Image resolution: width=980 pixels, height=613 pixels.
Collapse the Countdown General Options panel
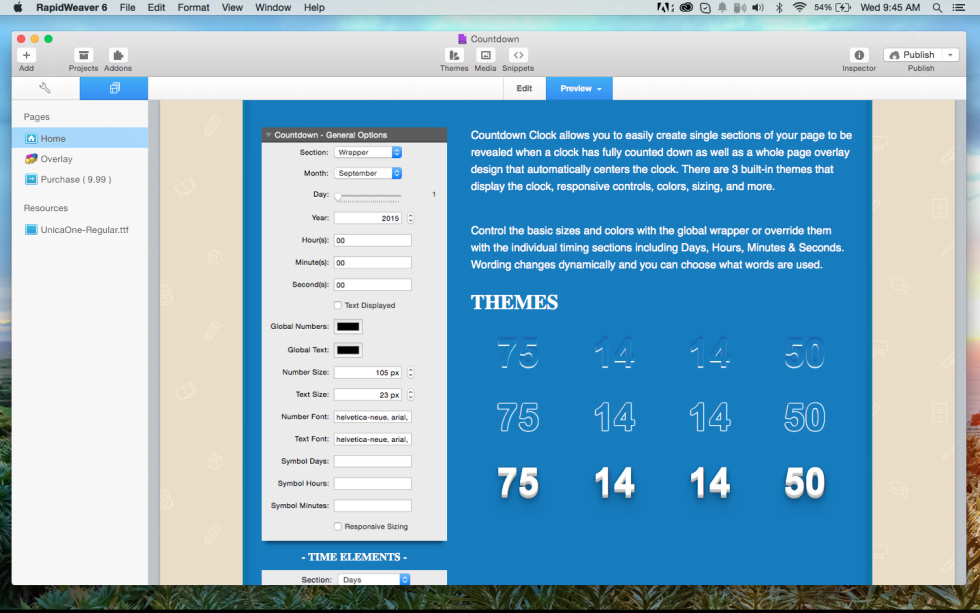tap(268, 135)
